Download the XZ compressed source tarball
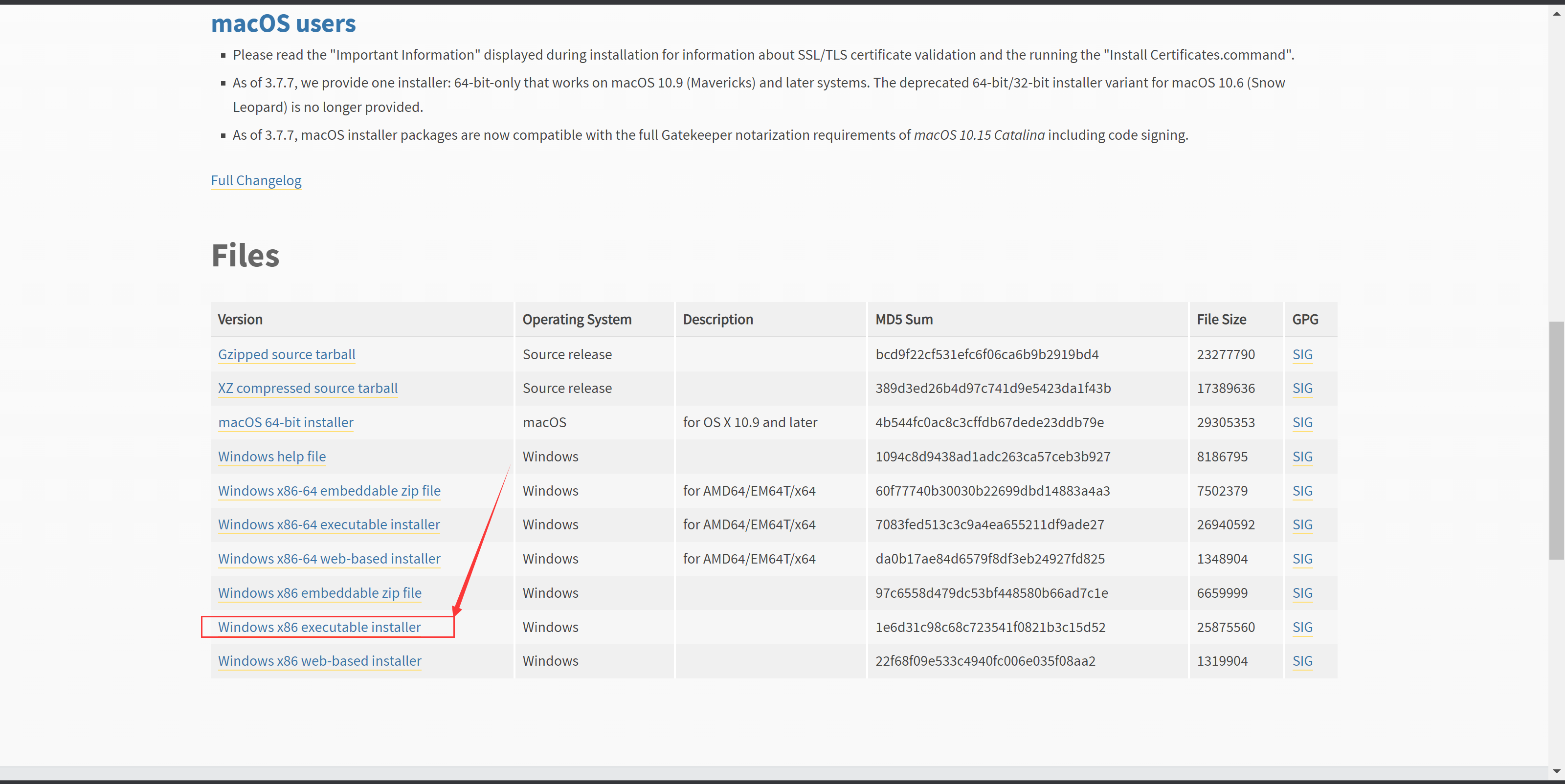The image size is (1565, 784). click(307, 388)
